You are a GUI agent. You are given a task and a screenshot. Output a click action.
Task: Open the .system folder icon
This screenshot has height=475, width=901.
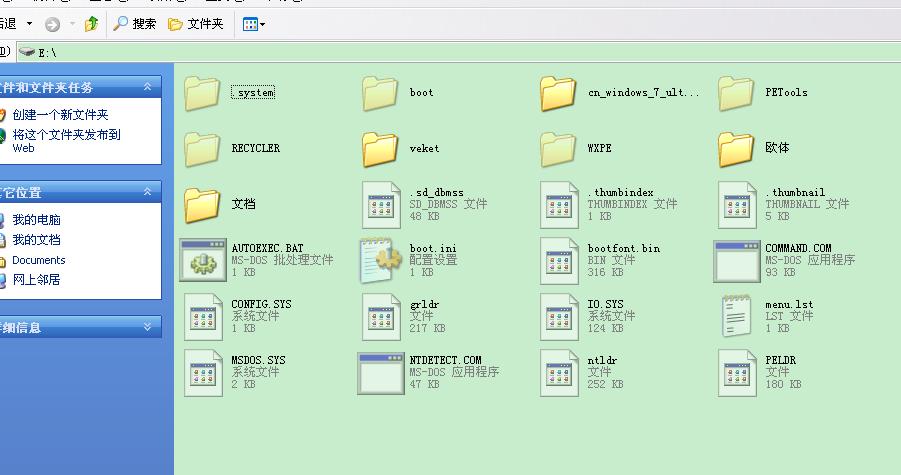point(202,93)
